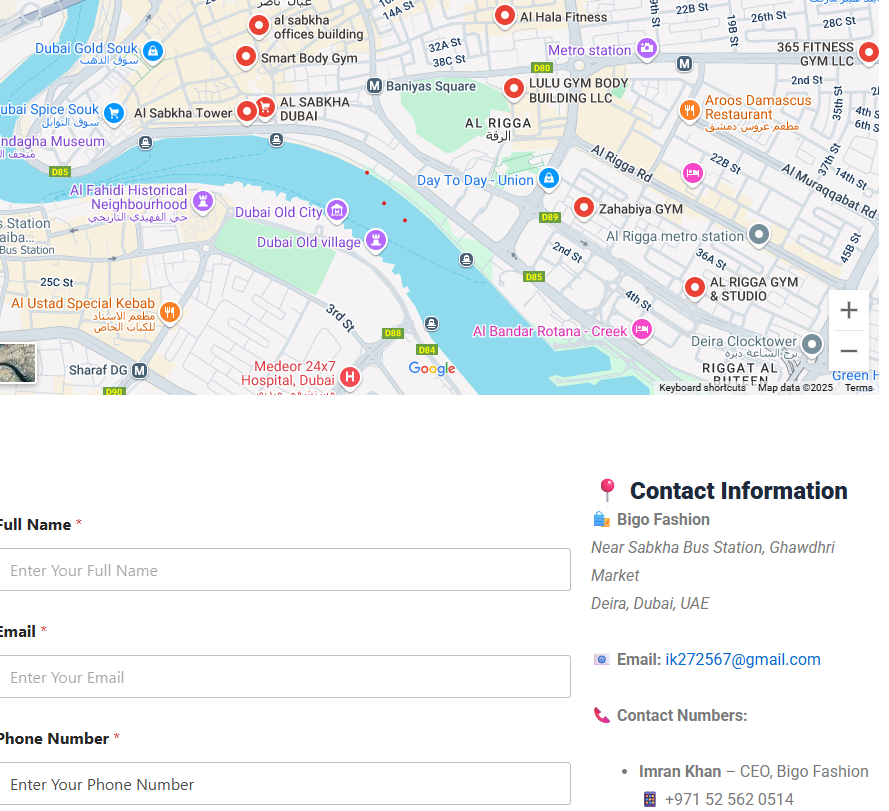Screen dimensions: 889x811
Task: Open the Smart Body Gym map pin
Action: click(x=246, y=57)
